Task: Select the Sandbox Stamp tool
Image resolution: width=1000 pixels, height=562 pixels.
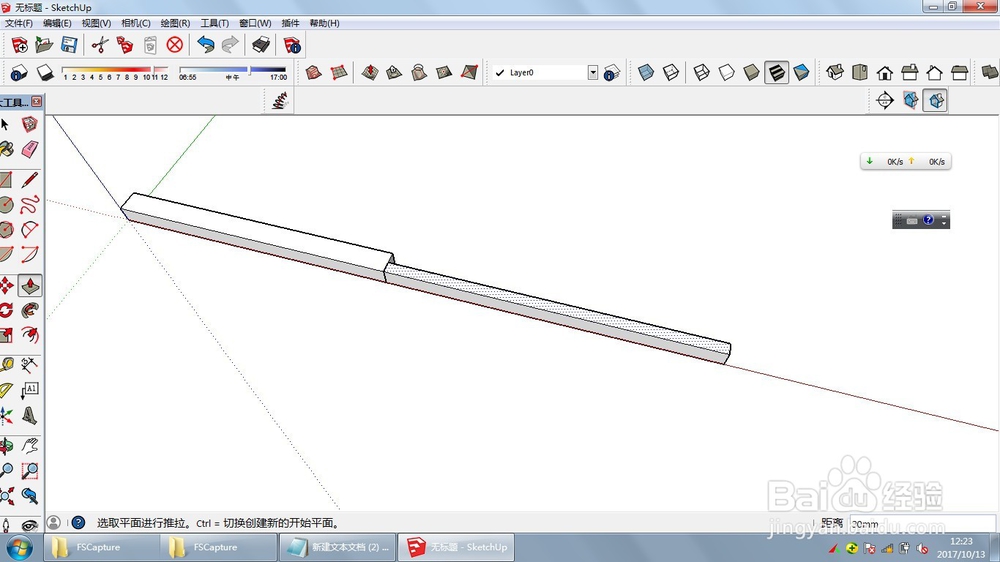Action: pyautogui.click(x=394, y=73)
